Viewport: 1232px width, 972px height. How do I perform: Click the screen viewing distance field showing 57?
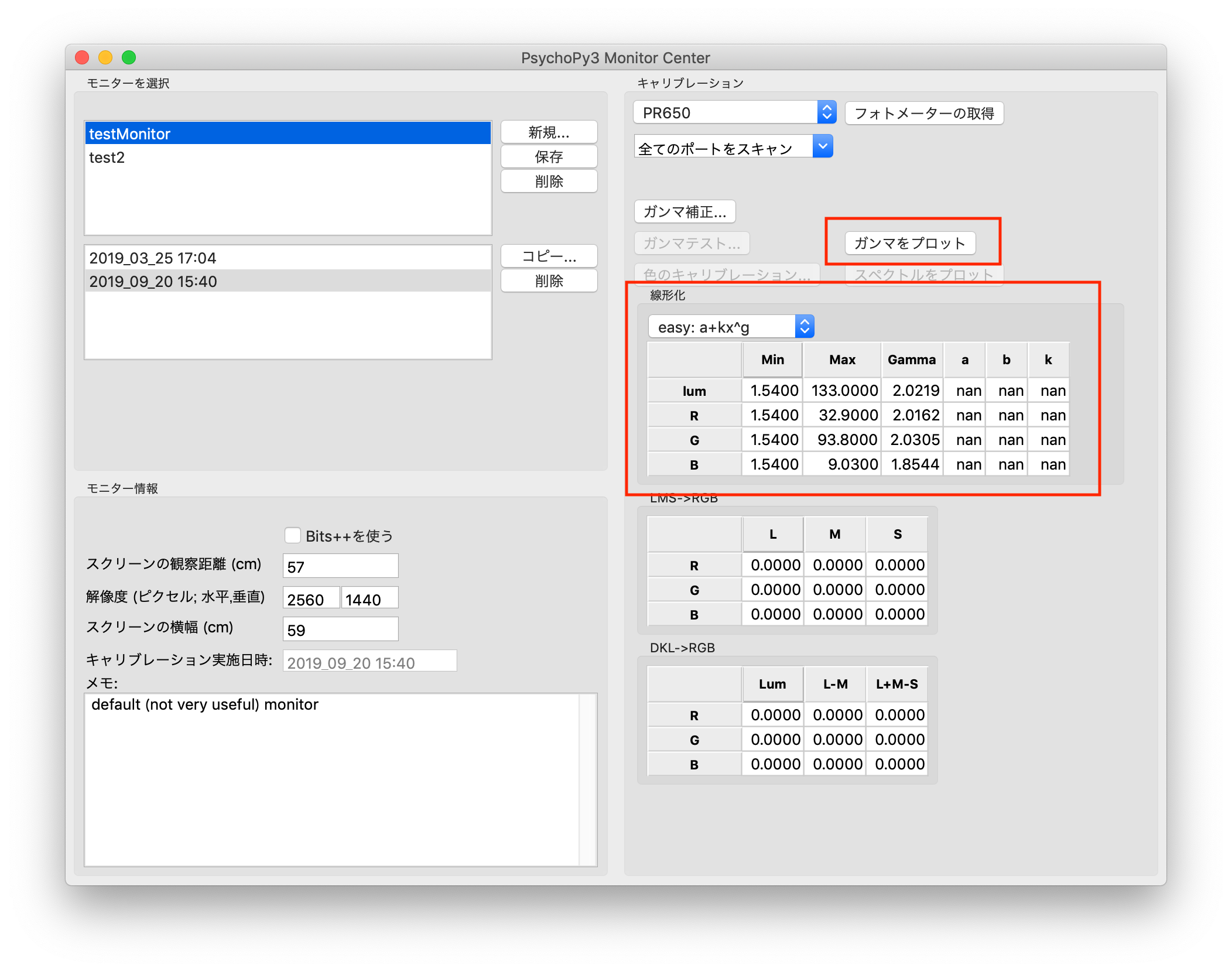tap(340, 566)
